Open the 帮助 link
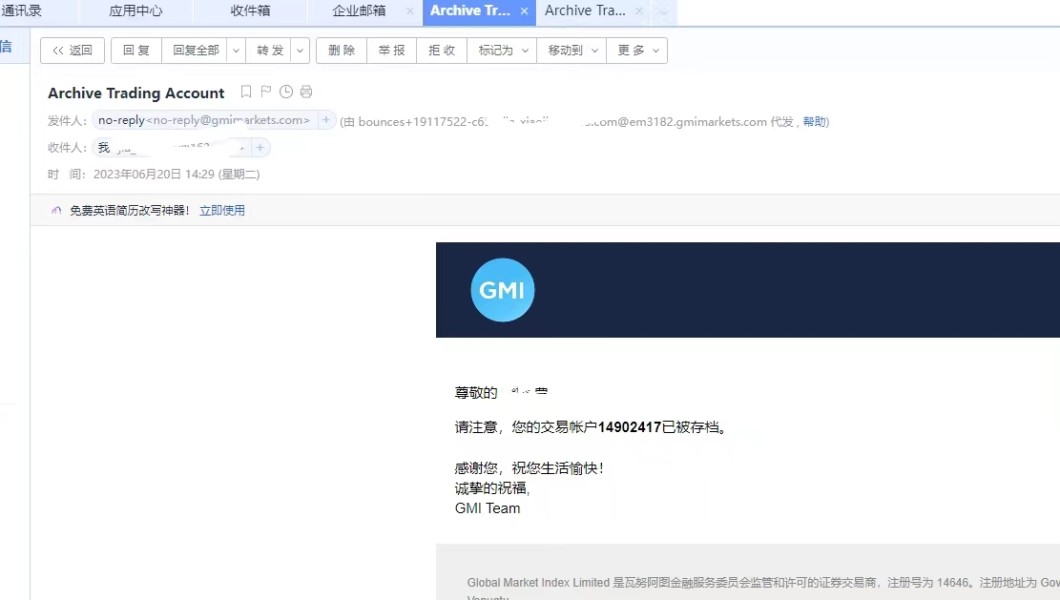Viewport: 1060px width, 600px height. click(x=814, y=122)
